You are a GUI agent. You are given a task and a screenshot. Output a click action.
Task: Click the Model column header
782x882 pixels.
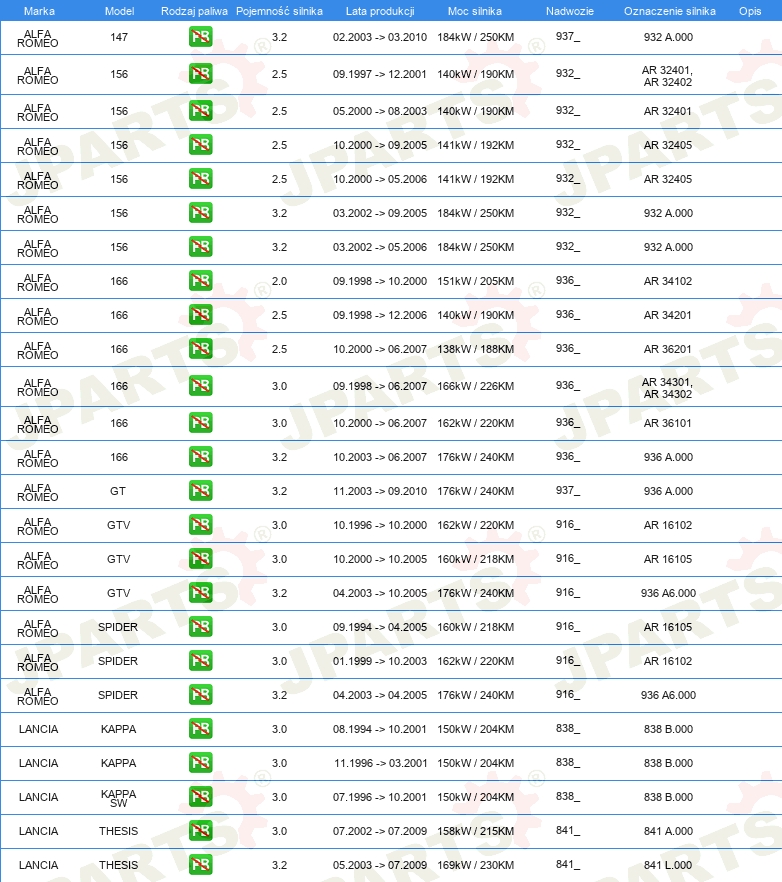[119, 11]
